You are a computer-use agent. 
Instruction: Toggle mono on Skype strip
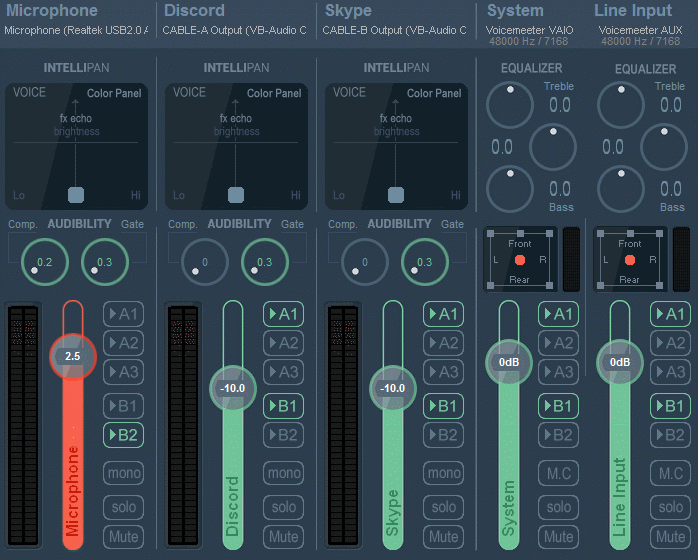[443, 473]
